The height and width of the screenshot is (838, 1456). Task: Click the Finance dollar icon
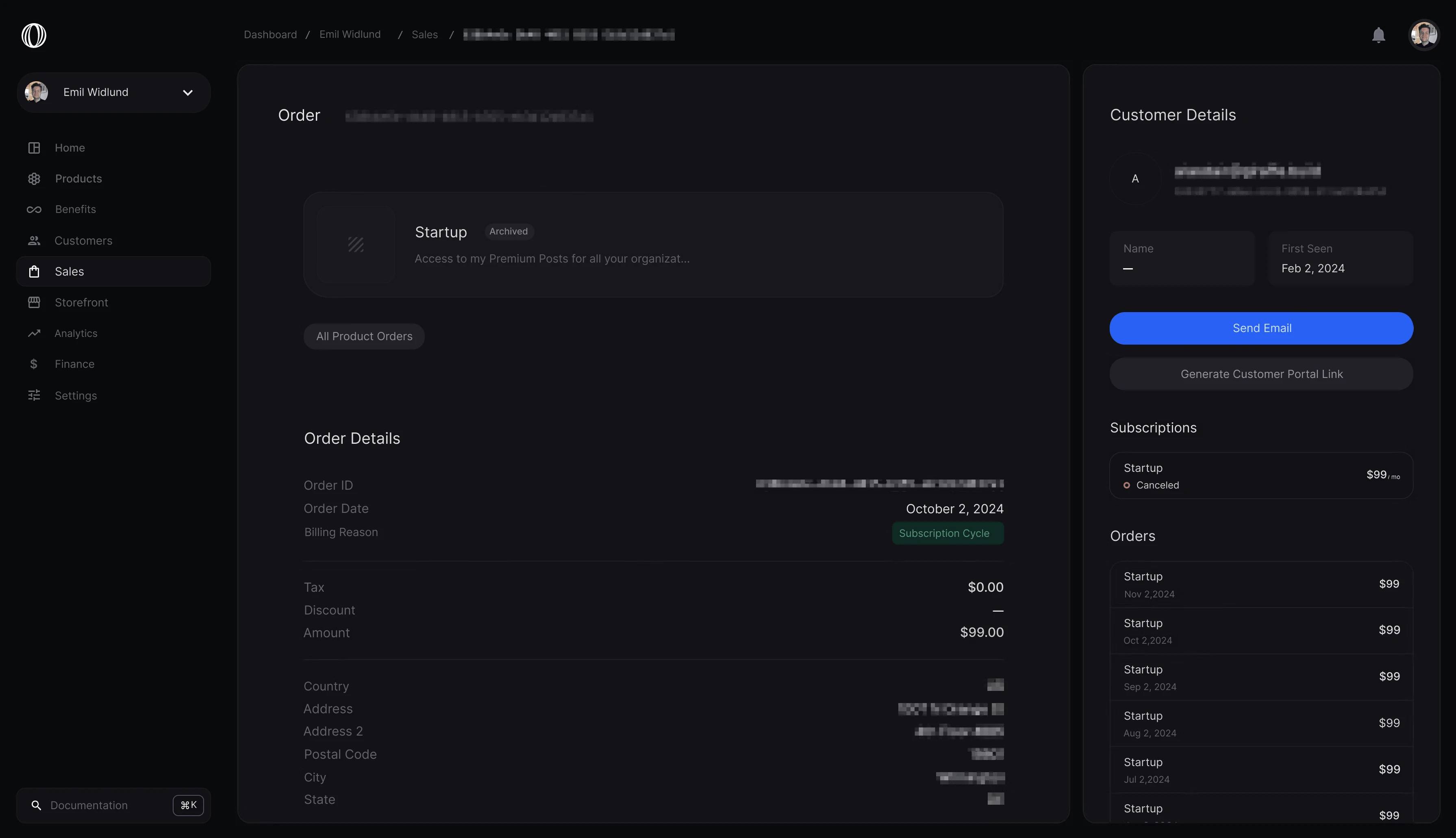pos(34,364)
